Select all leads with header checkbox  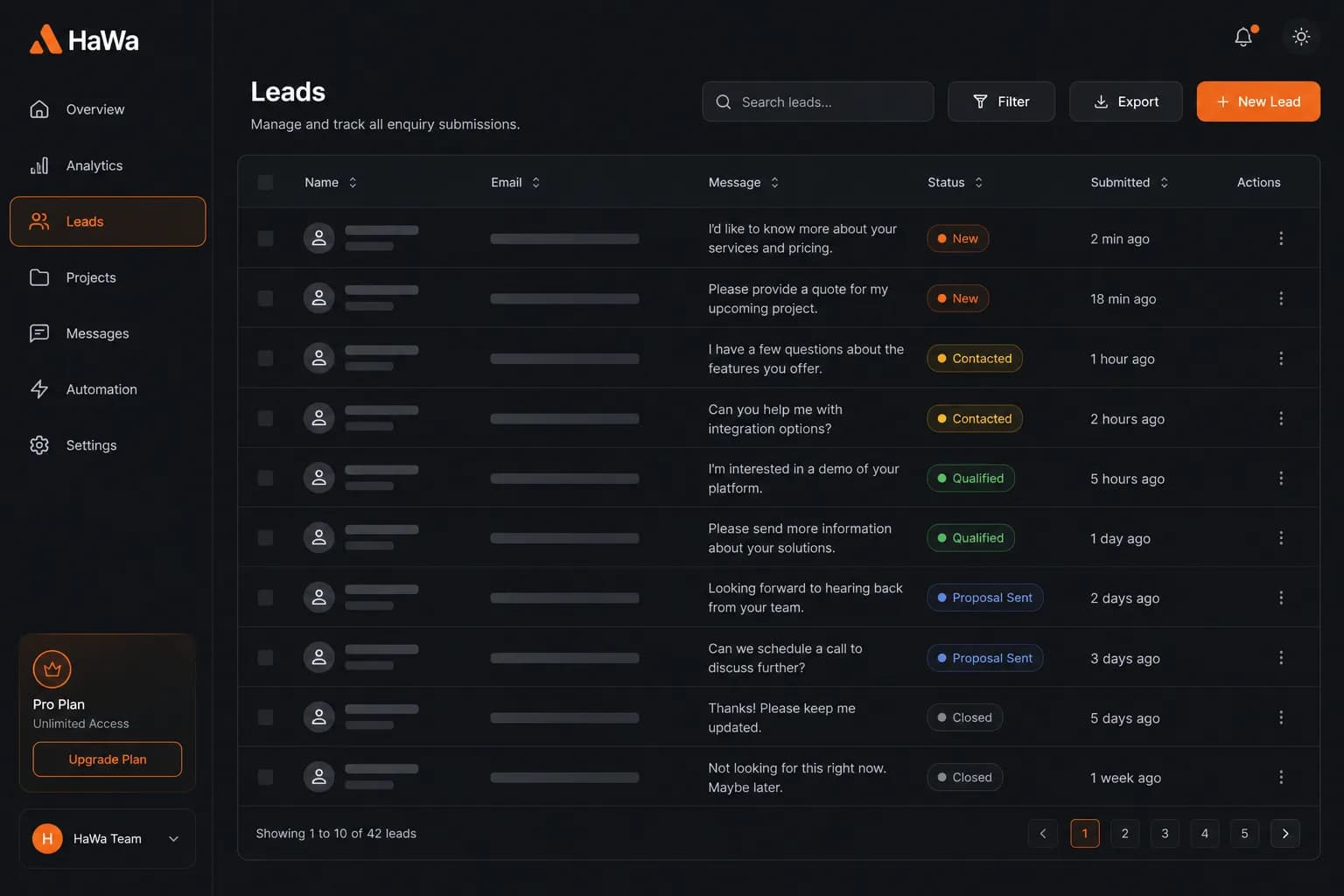click(x=265, y=182)
